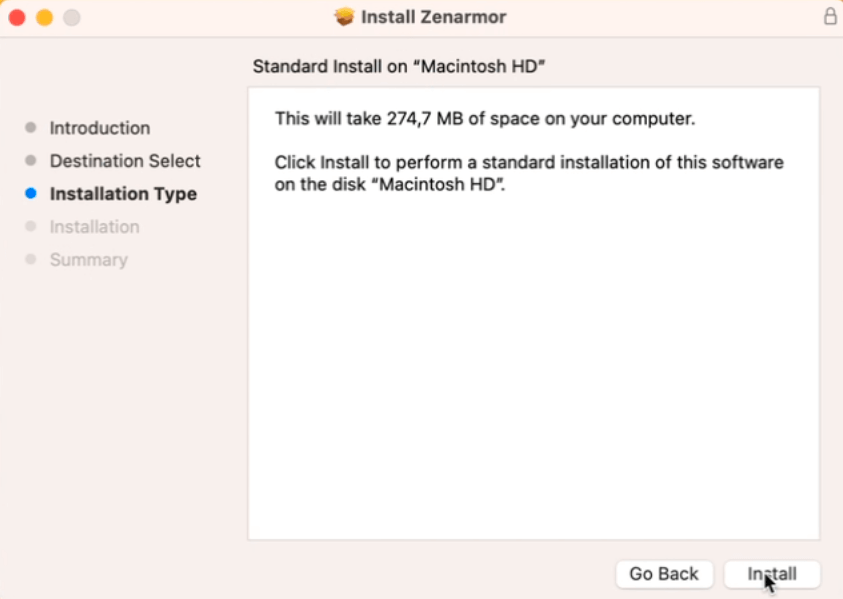Close the installer with red button
843x599 pixels.
click(x=17, y=17)
